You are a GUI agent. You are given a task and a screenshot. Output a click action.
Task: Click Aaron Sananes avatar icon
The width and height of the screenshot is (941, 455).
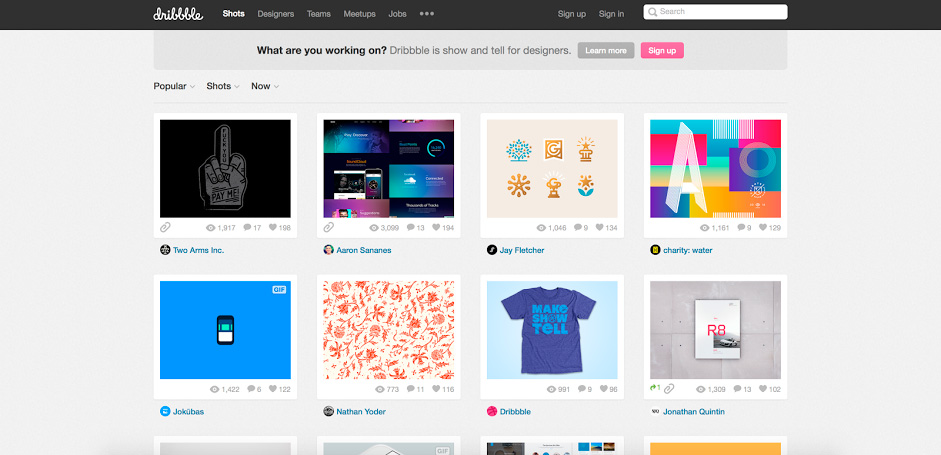tap(328, 250)
